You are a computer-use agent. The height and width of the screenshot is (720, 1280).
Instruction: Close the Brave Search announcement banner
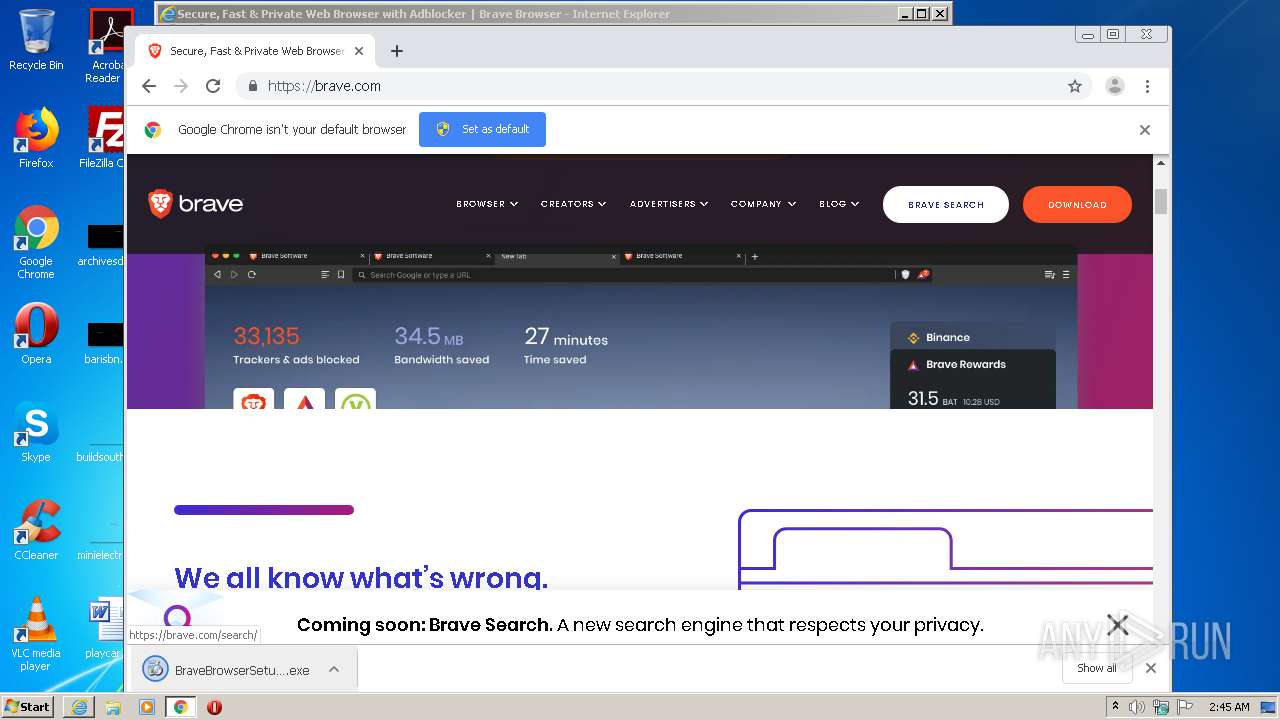pos(1118,625)
